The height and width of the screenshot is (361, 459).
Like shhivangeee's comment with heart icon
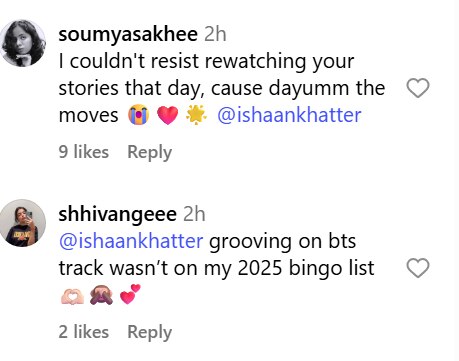(418, 268)
